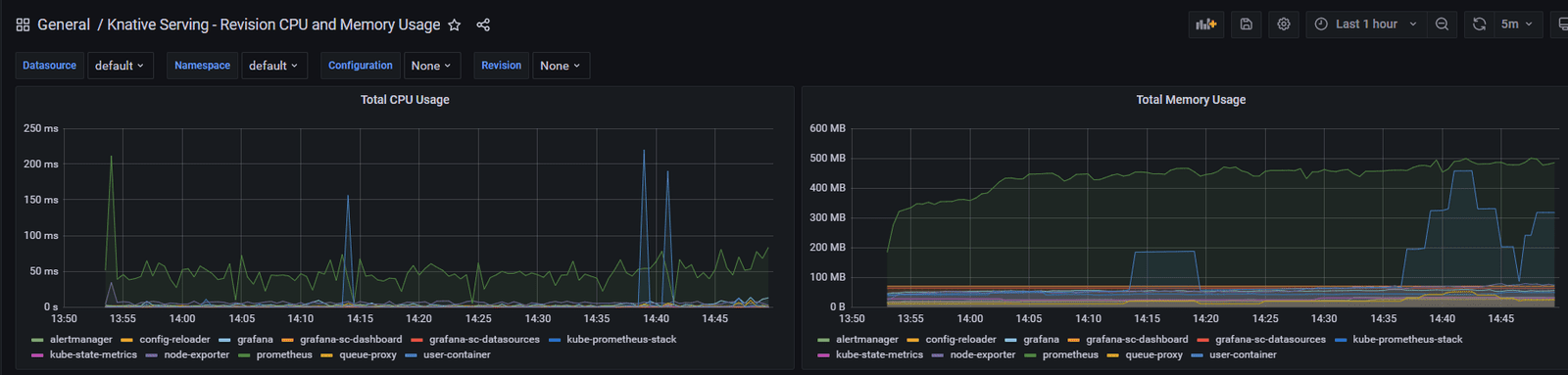Image resolution: width=1568 pixels, height=375 pixels.
Task: Open the Revision None dropdown
Action: [x=562, y=66]
